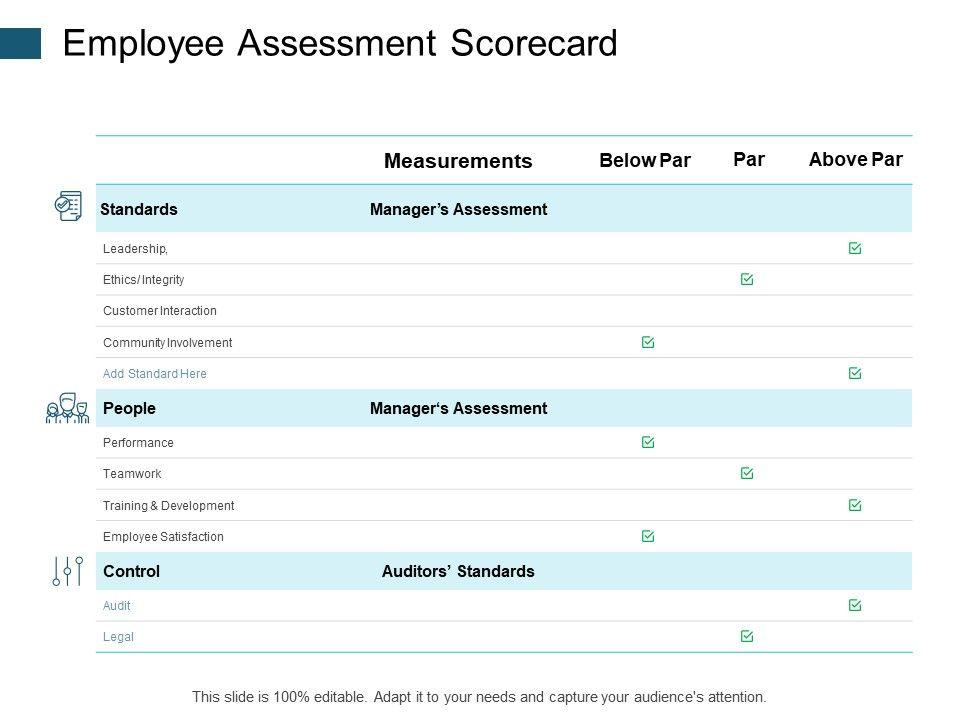Toggle Teamwork Par checkbox
This screenshot has height=720, width=960.
(747, 473)
